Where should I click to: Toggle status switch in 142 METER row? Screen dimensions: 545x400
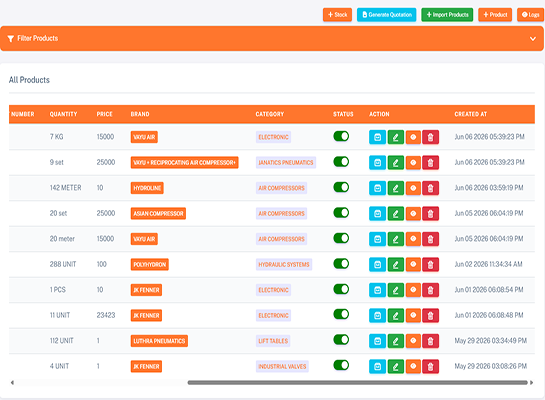coord(341,187)
